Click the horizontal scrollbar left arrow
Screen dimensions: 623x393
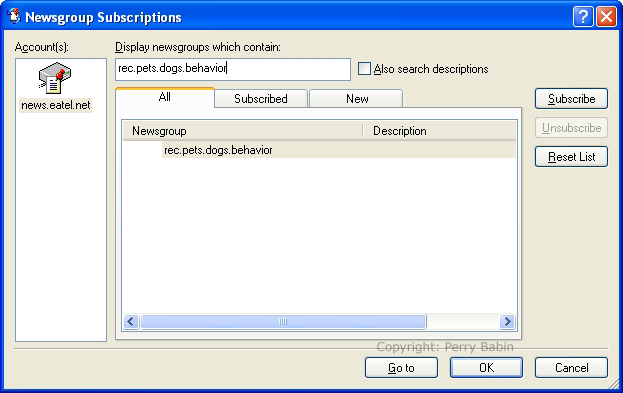(131, 321)
